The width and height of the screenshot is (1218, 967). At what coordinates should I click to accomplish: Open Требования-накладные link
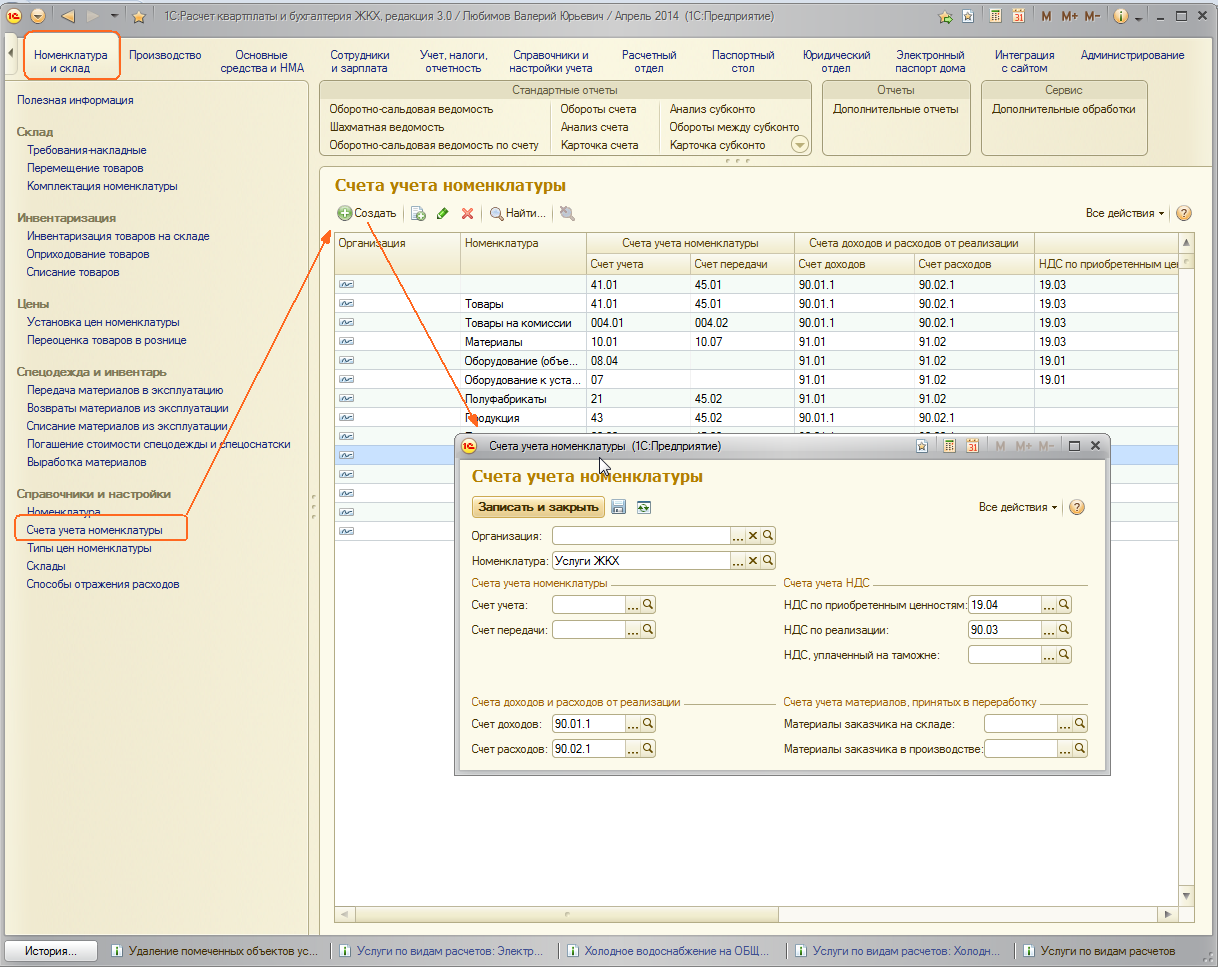87,150
